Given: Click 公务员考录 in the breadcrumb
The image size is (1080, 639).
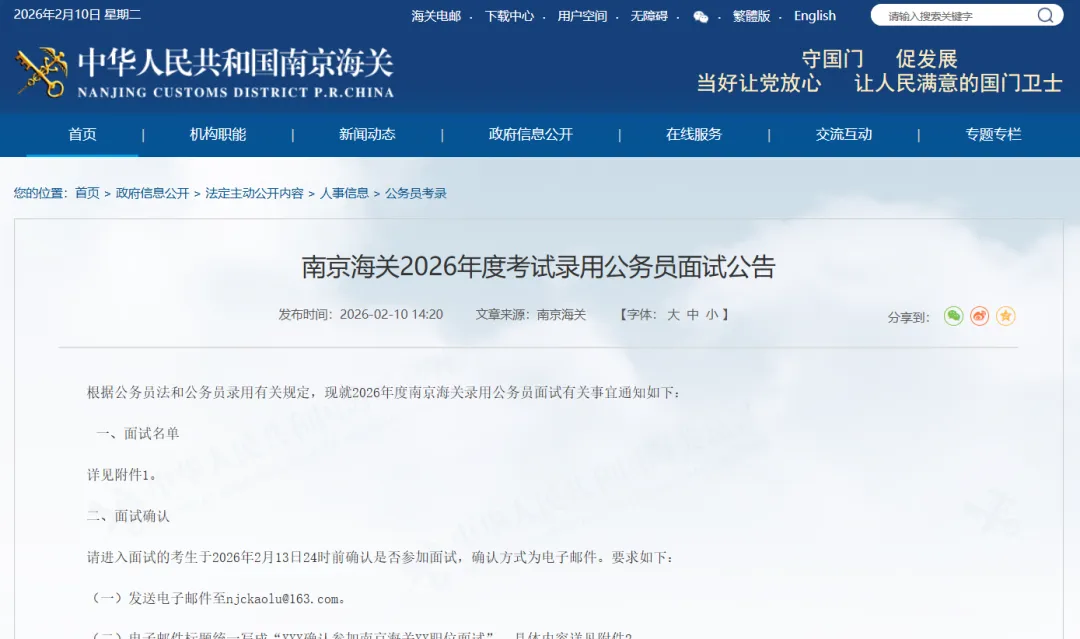Looking at the screenshot, I should click(415, 193).
